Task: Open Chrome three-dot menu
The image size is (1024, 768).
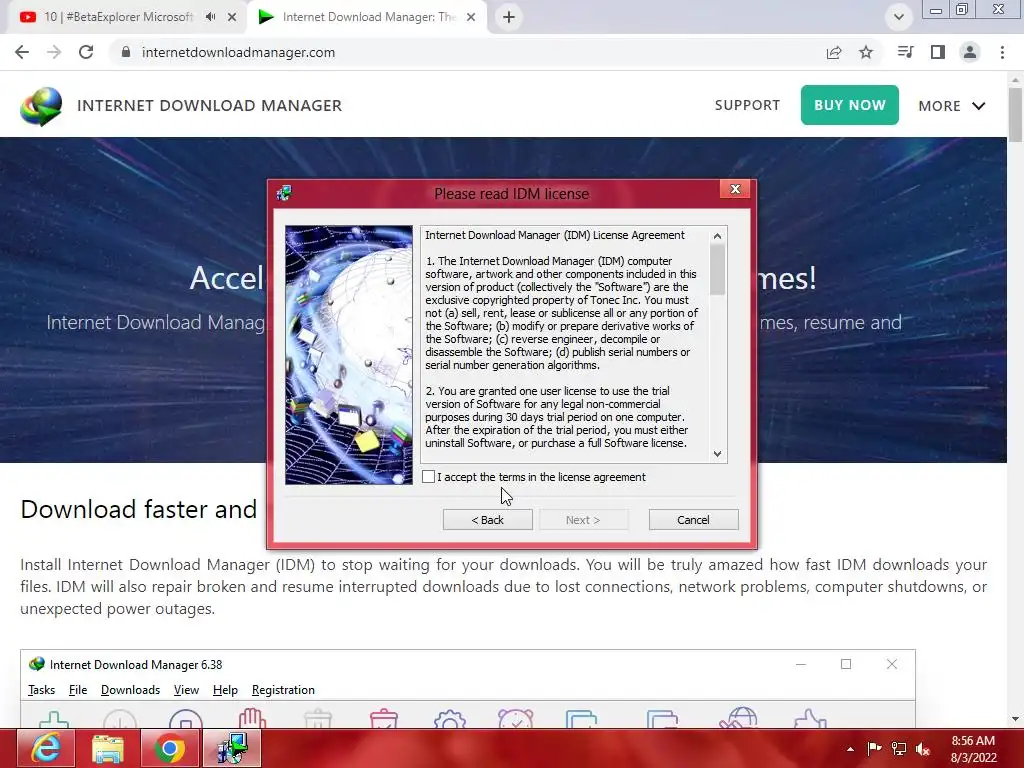Action: tap(1002, 52)
